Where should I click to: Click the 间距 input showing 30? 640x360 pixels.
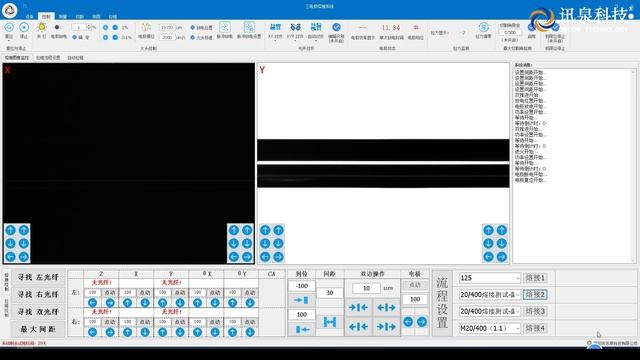(x=330, y=293)
